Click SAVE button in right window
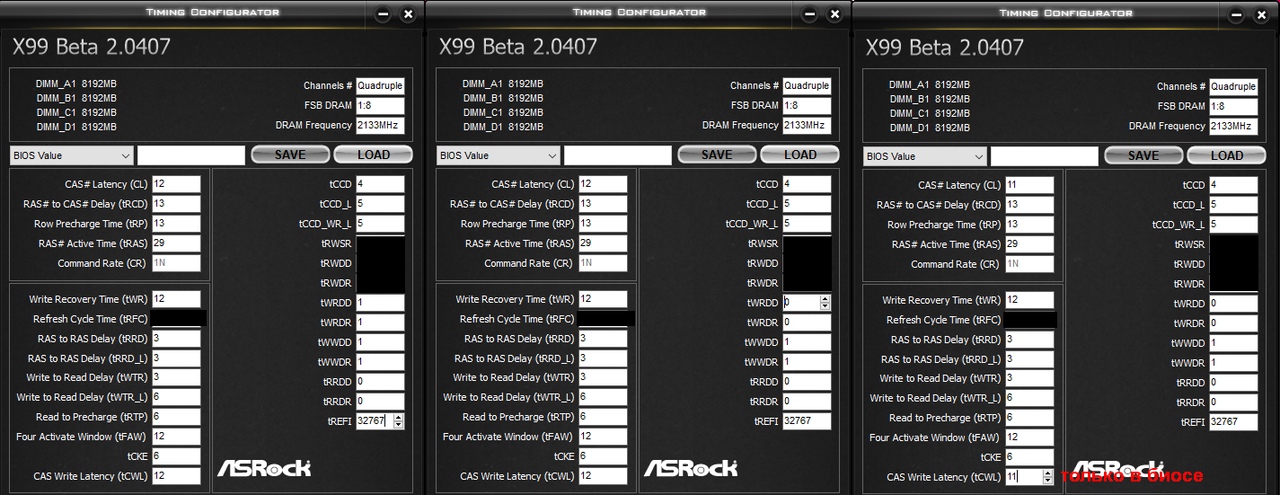The width and height of the screenshot is (1280, 495). point(1144,156)
